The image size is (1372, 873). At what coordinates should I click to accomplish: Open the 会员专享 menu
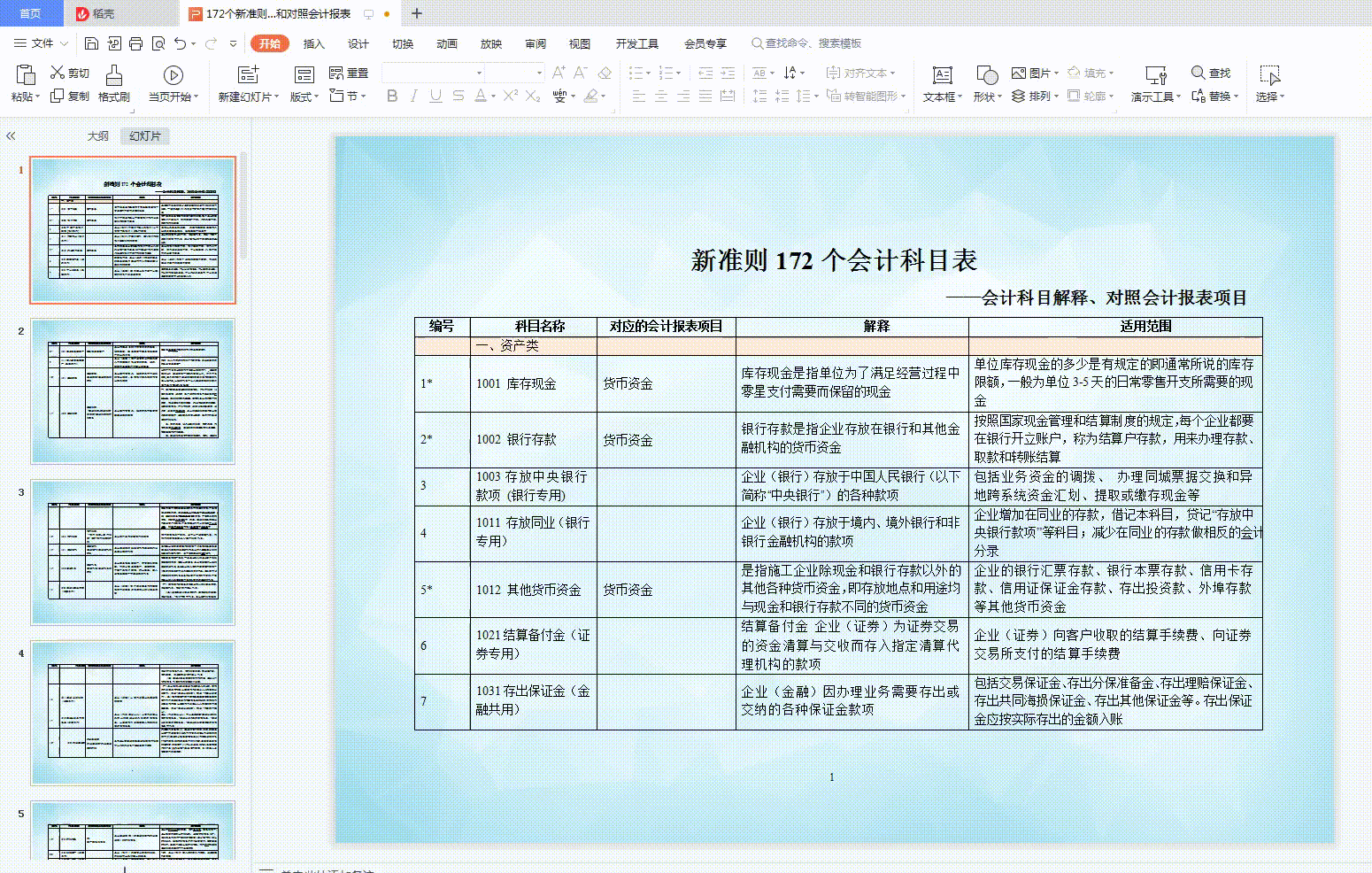704,42
